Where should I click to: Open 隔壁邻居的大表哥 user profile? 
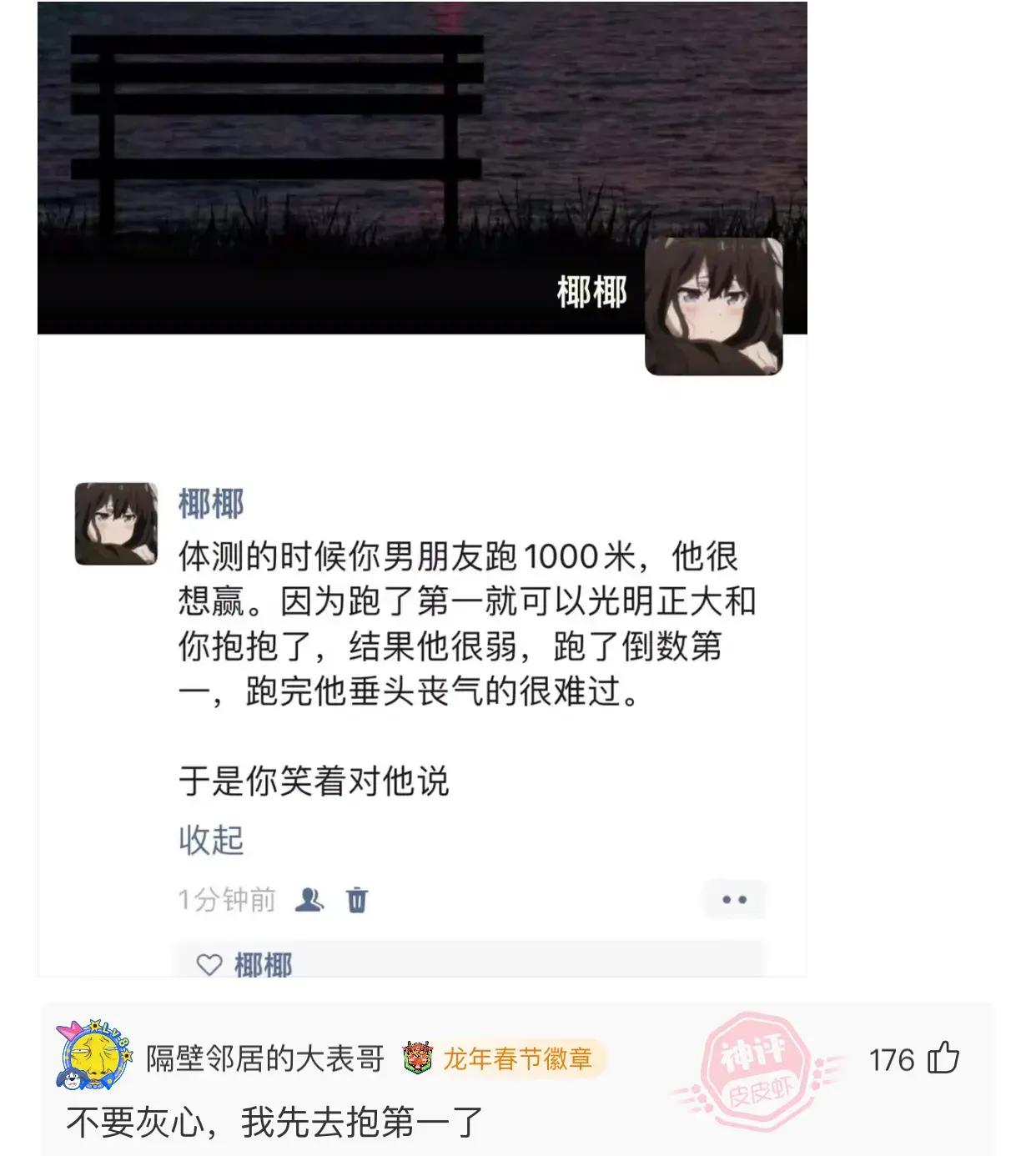[x=265, y=1059]
